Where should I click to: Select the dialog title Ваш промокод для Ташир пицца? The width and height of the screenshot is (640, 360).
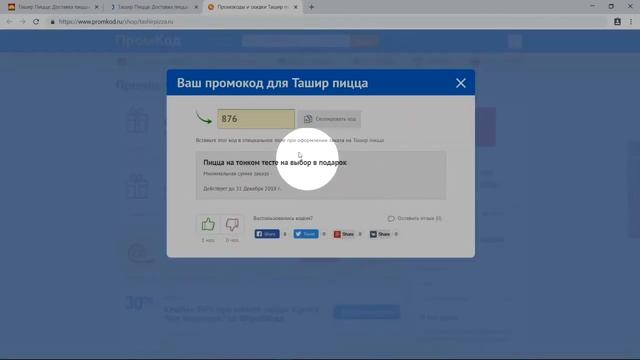[x=272, y=83]
